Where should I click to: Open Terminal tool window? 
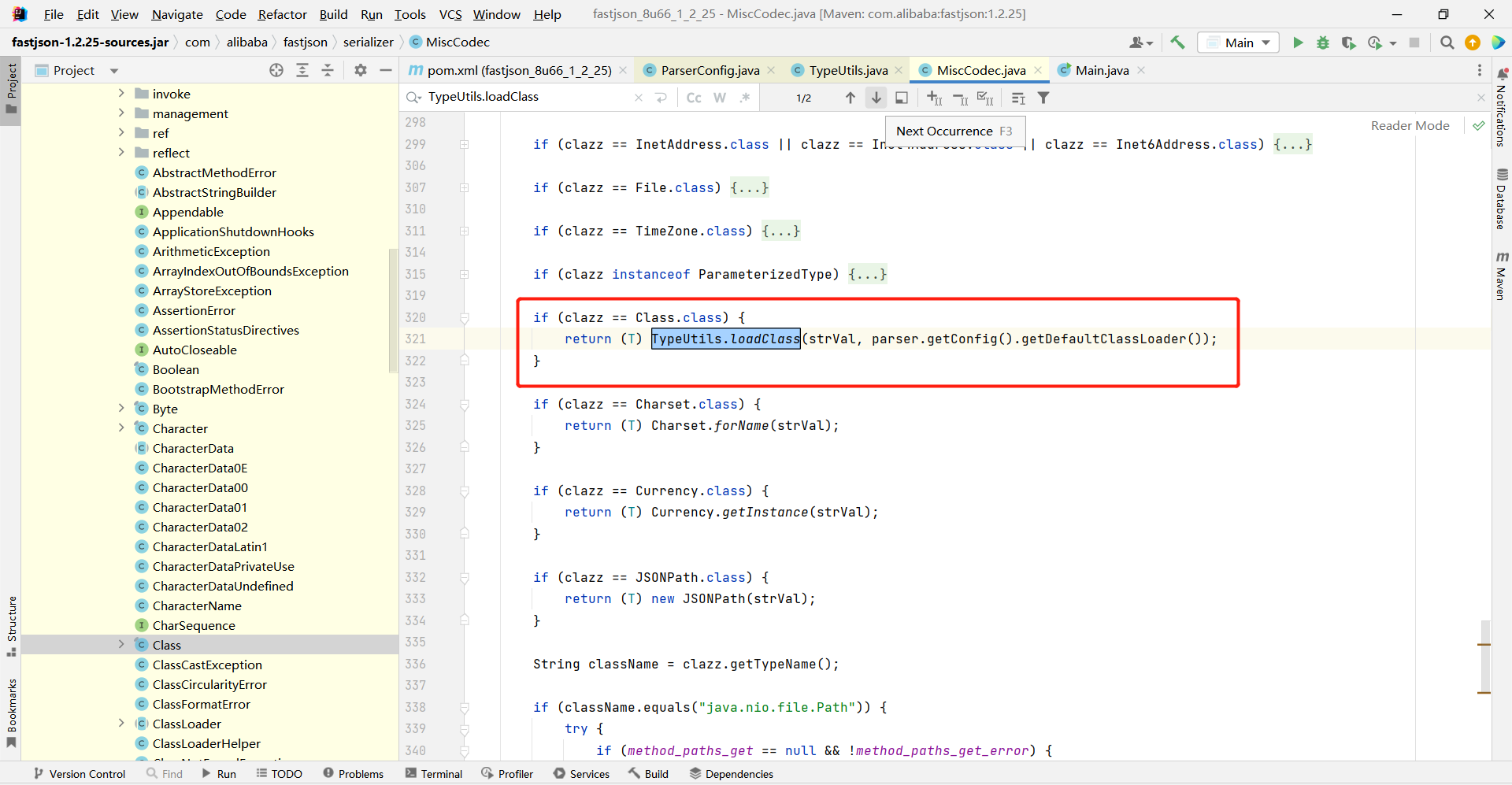(x=434, y=774)
